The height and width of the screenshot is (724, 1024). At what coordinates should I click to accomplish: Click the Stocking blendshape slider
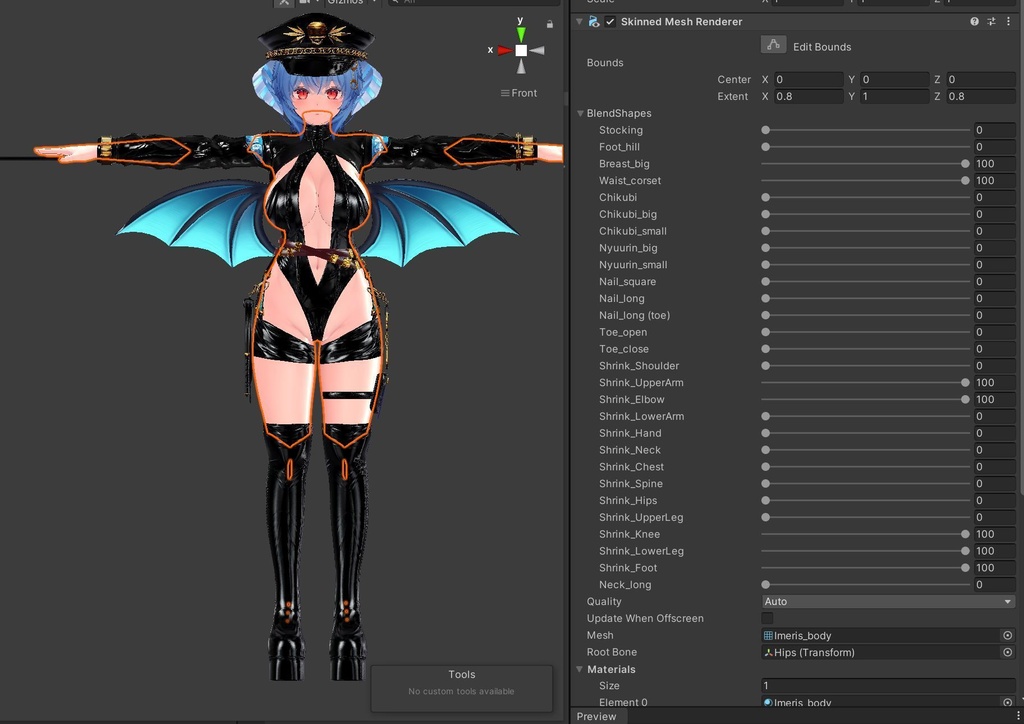click(x=865, y=130)
